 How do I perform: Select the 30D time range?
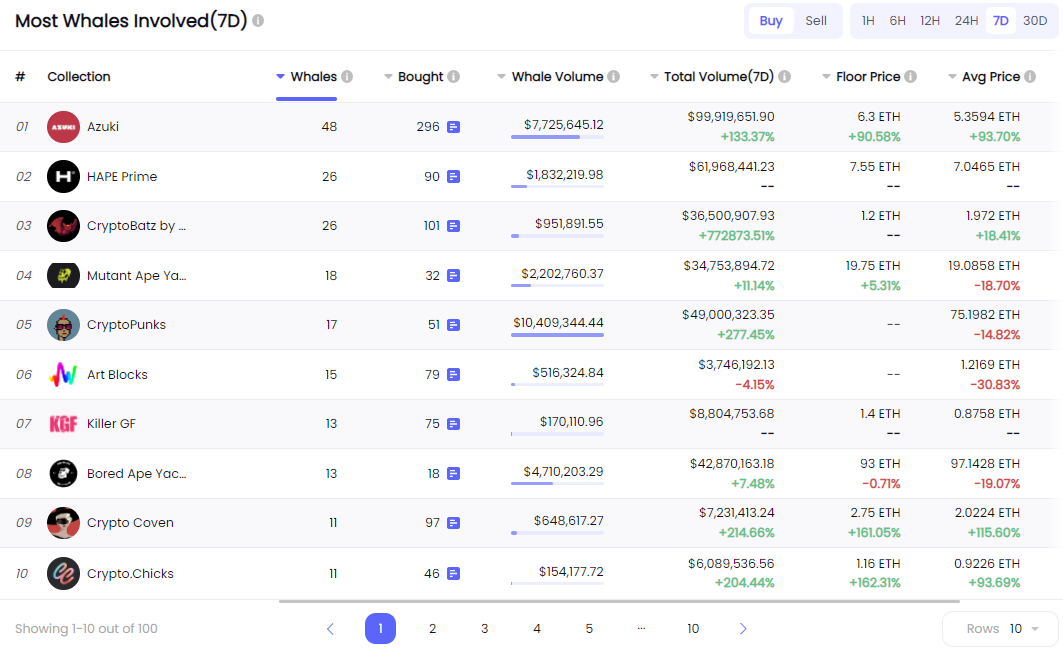point(1035,21)
